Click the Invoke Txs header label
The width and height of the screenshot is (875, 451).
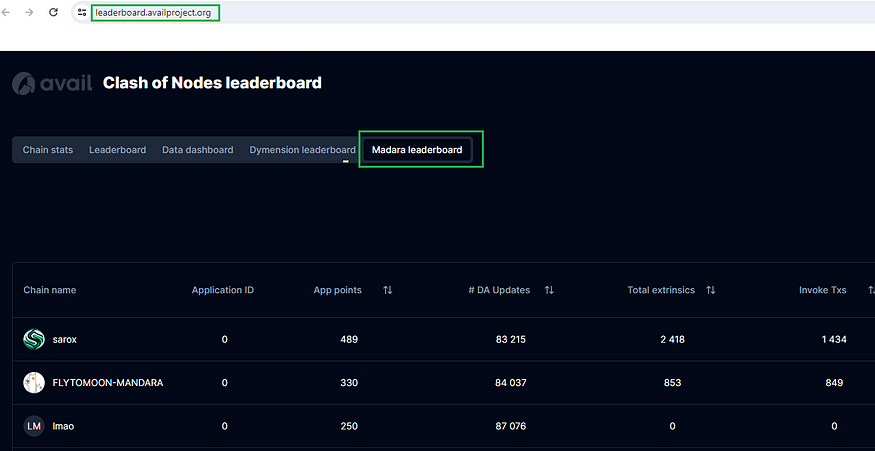click(x=823, y=290)
